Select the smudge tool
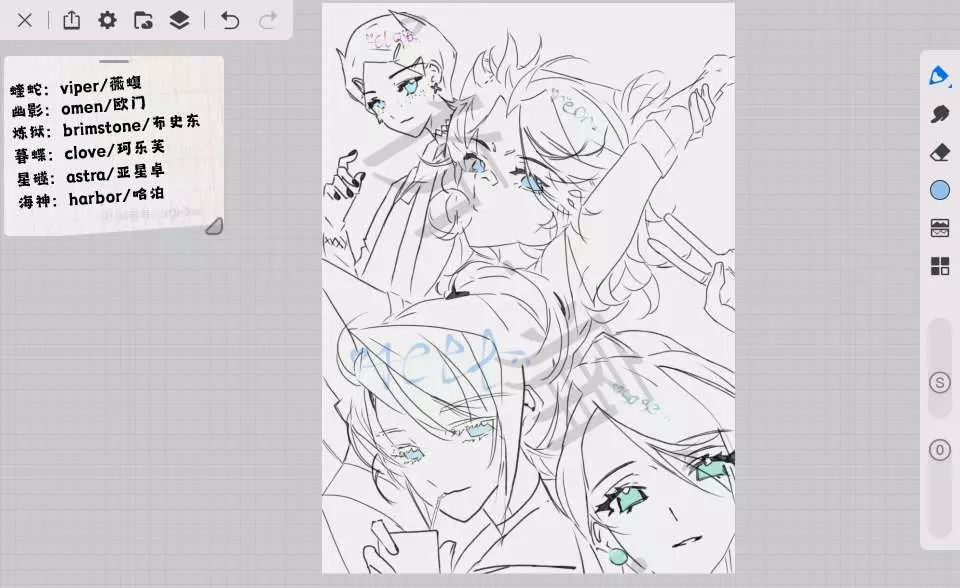Image resolution: width=960 pixels, height=588 pixels. coord(939,114)
